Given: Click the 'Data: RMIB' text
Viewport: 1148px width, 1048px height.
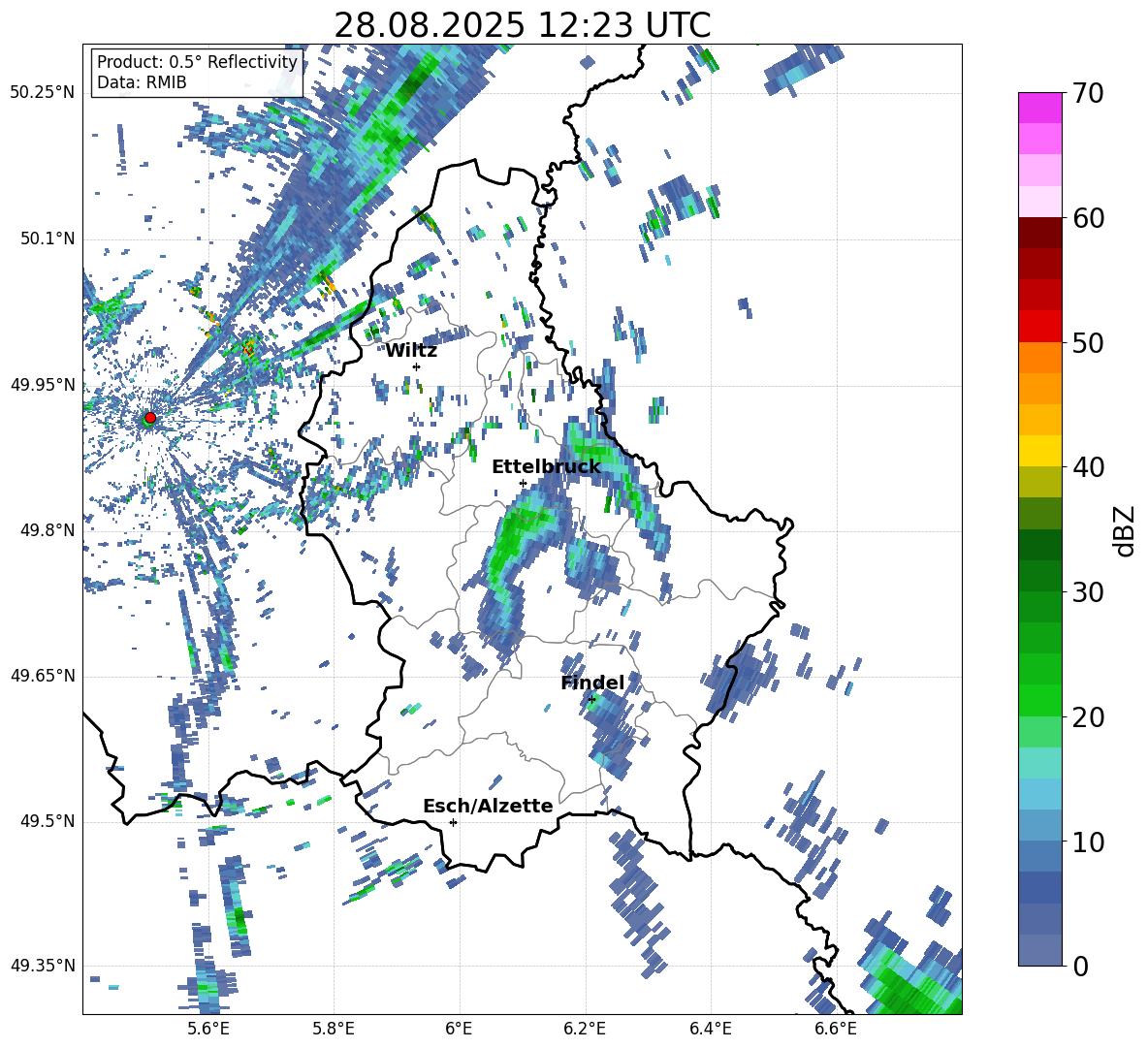Looking at the screenshot, I should tap(142, 82).
